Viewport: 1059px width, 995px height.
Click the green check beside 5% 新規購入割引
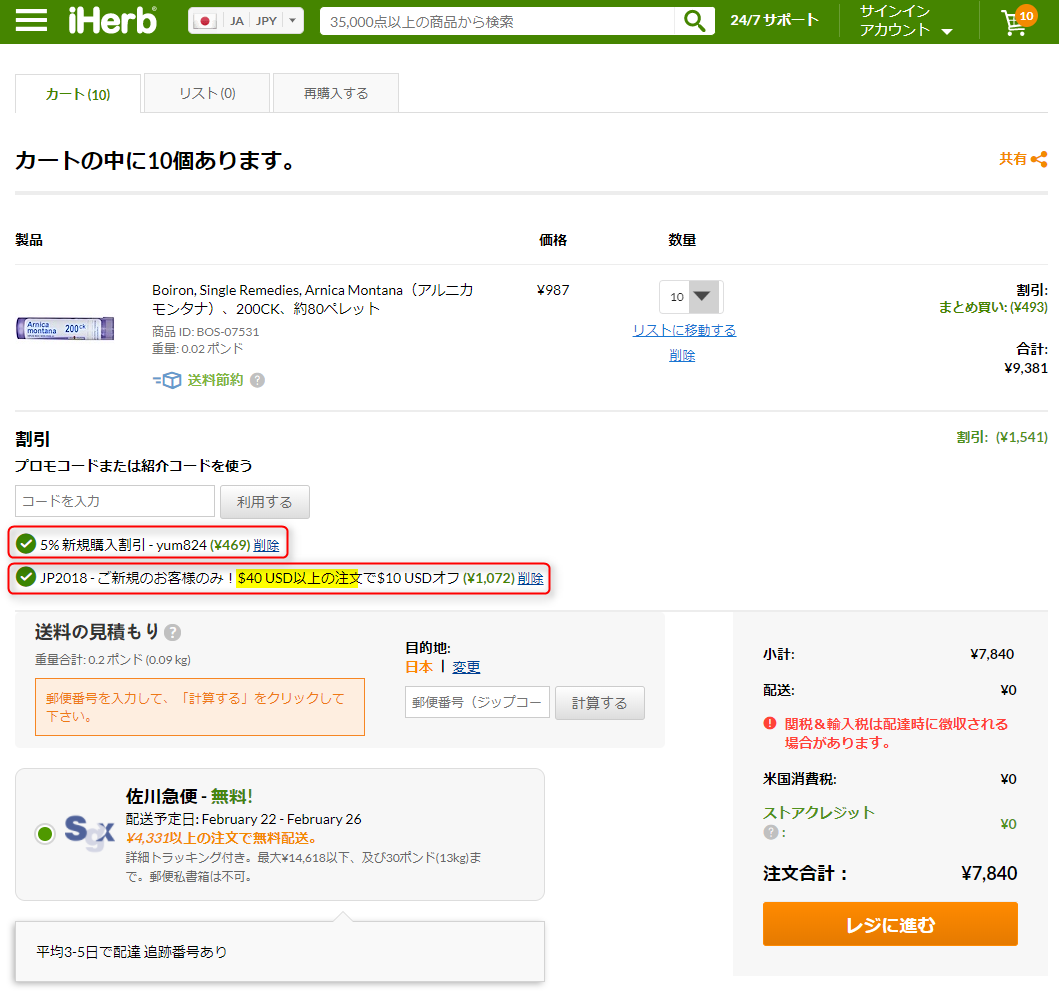click(x=26, y=543)
